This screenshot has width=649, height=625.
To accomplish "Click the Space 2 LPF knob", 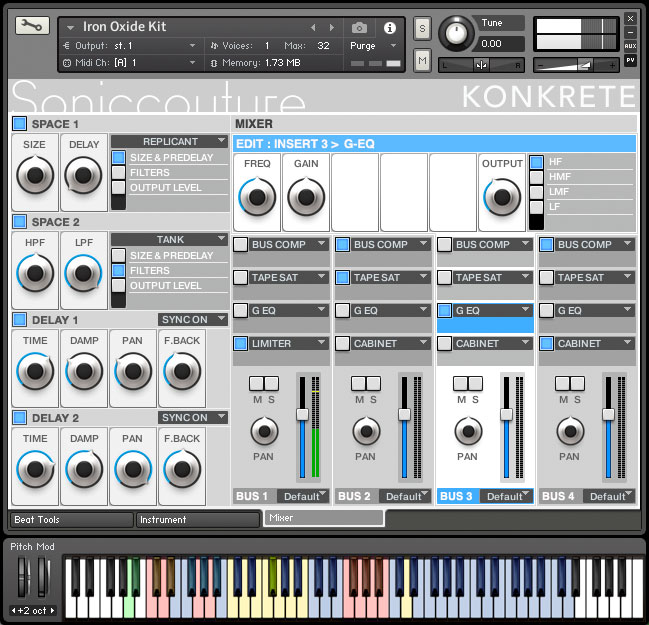I will (x=83, y=273).
